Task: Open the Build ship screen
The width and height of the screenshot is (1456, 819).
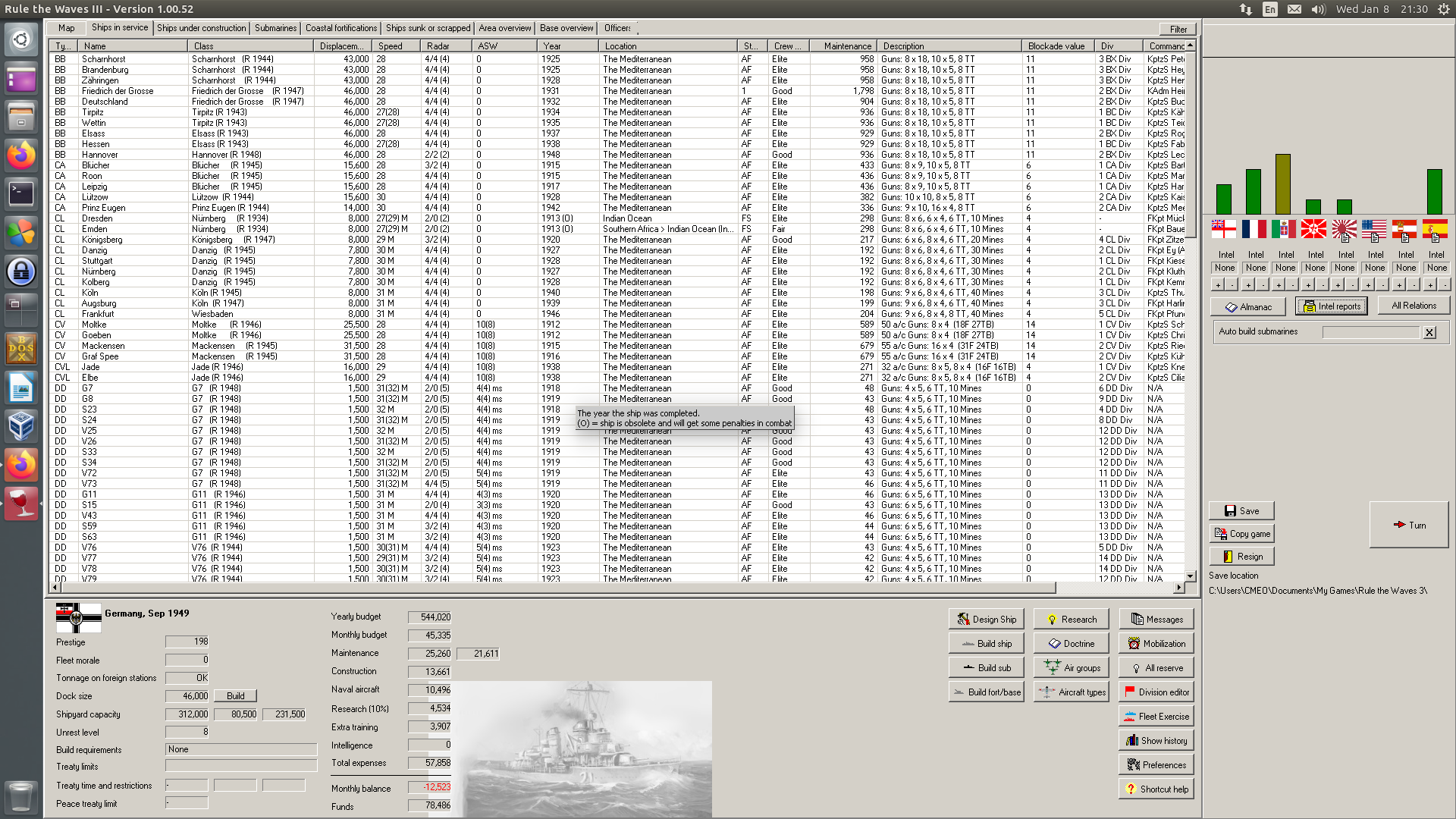Action: pos(986,643)
